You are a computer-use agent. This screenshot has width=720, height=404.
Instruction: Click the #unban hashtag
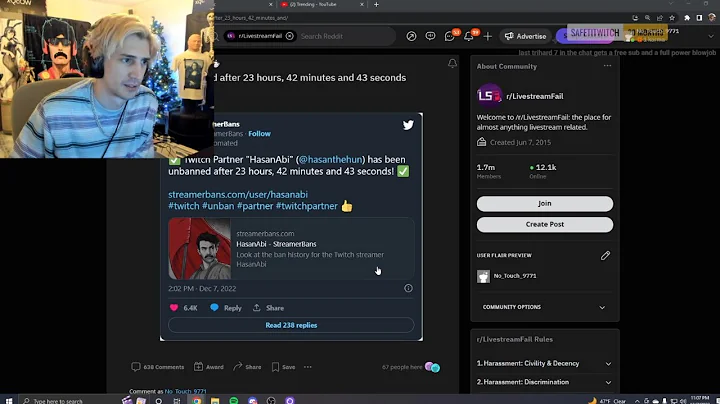coord(218,206)
